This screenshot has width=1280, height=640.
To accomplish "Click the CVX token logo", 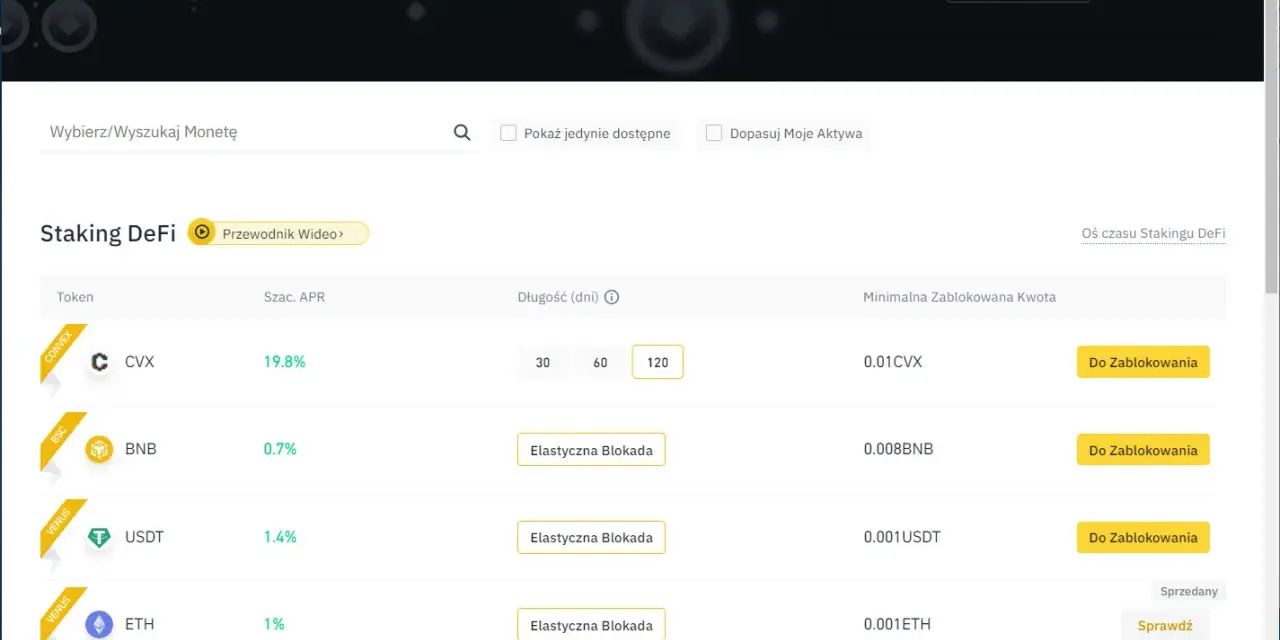I will pyautogui.click(x=99, y=362).
